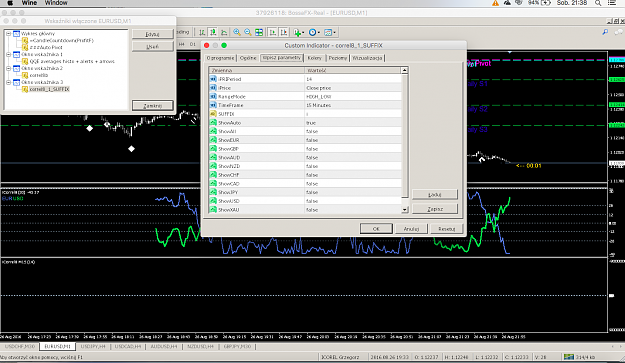Image resolution: width=625 pixels, height=363 pixels.
Task: Select the correl8_1_SUFFIX tree entry
Action: (49, 89)
